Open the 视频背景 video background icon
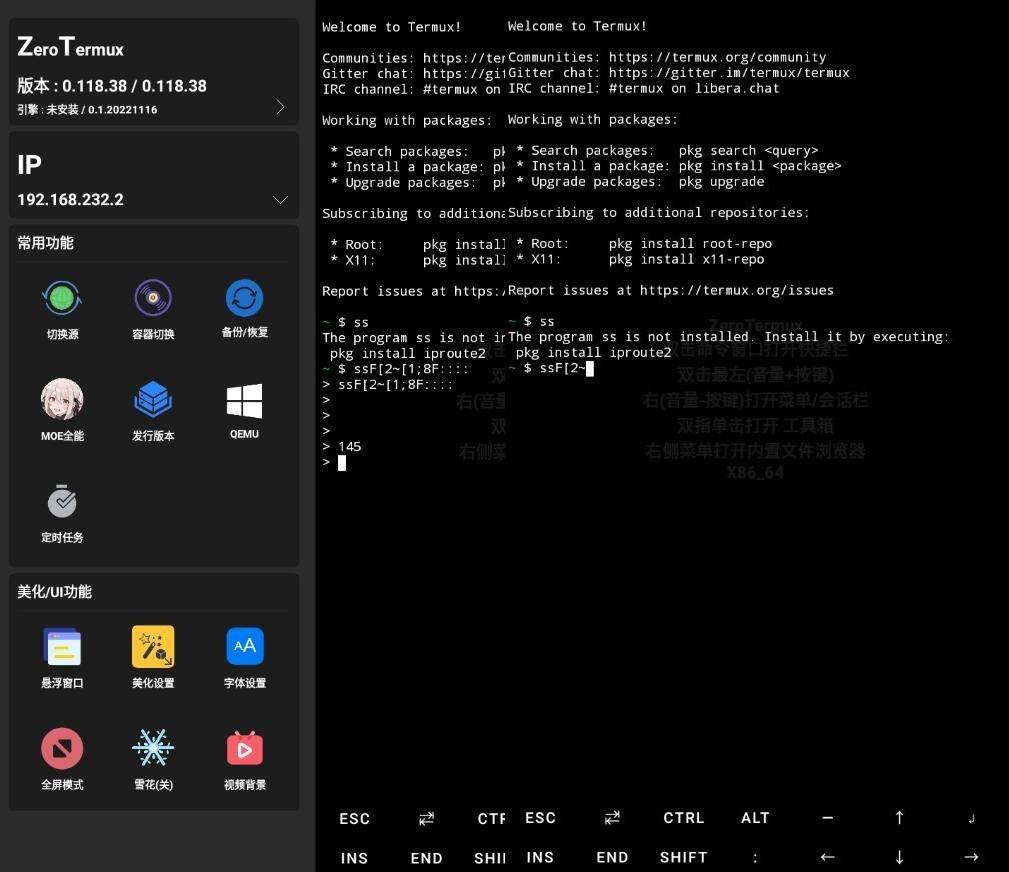Viewport: 1009px width, 872px height. coord(244,748)
